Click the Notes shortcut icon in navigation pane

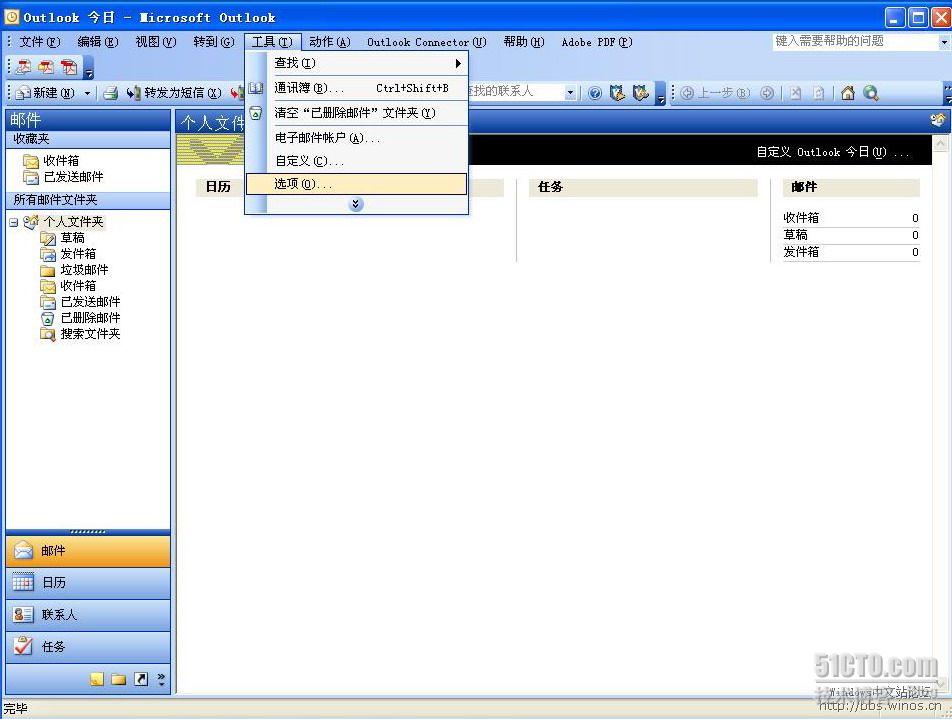click(x=97, y=679)
